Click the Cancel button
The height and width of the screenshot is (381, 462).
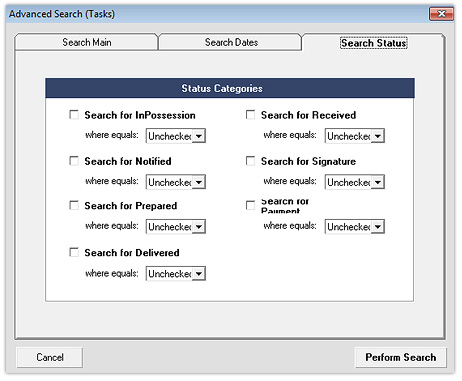pos(50,357)
